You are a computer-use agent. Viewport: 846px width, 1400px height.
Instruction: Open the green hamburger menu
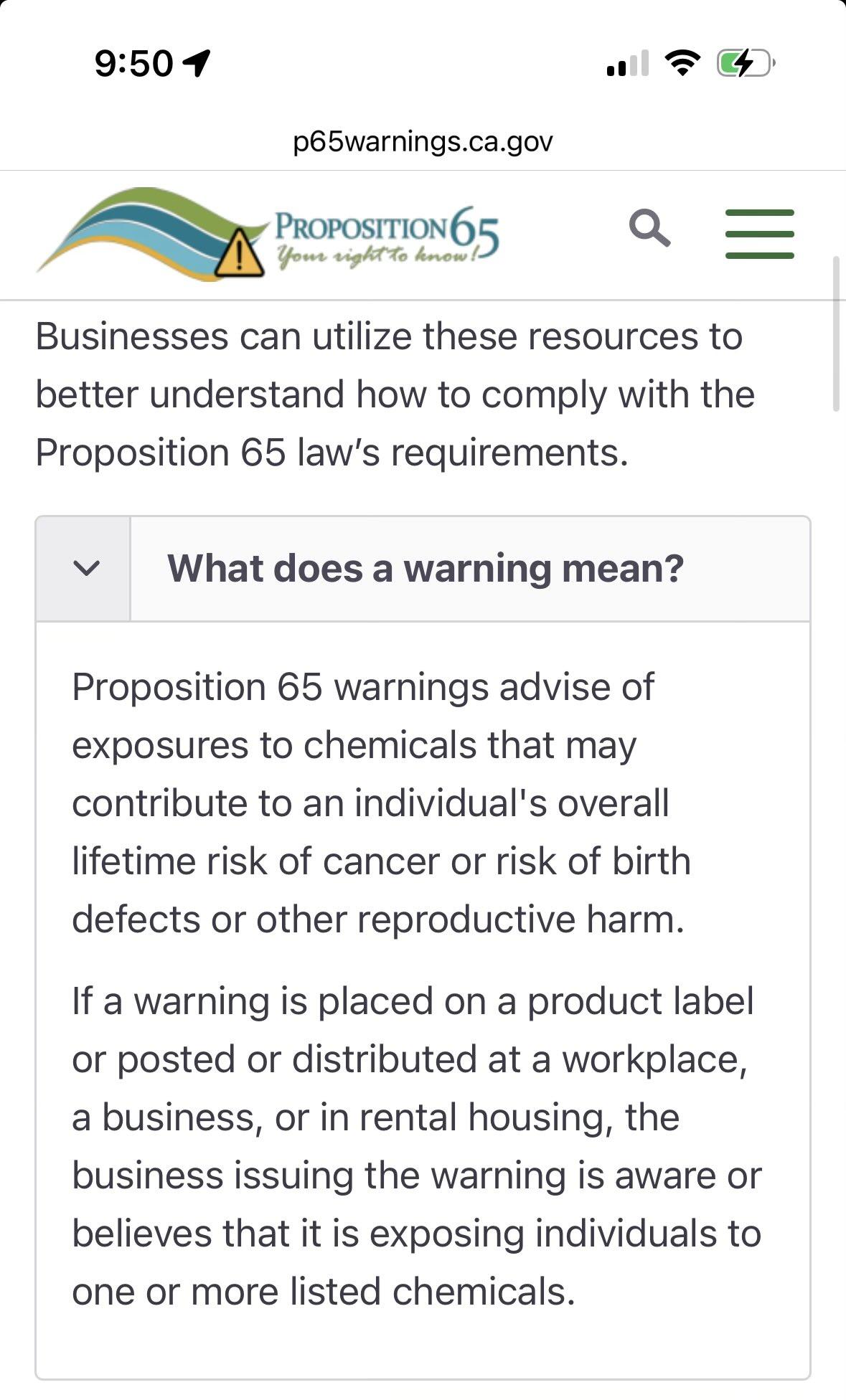(x=759, y=234)
